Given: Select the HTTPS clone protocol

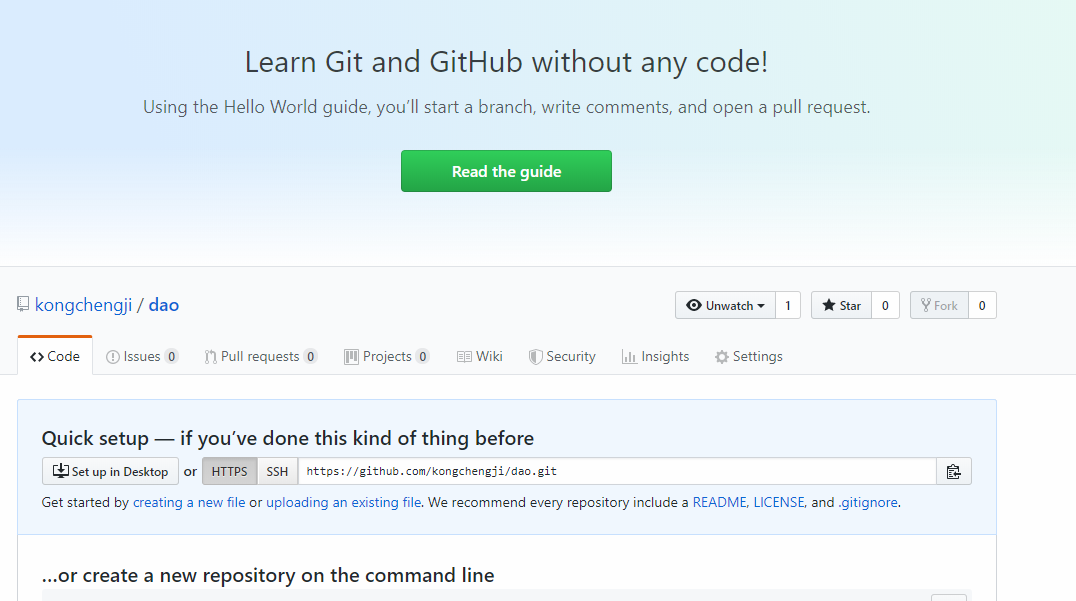Looking at the screenshot, I should (x=229, y=471).
